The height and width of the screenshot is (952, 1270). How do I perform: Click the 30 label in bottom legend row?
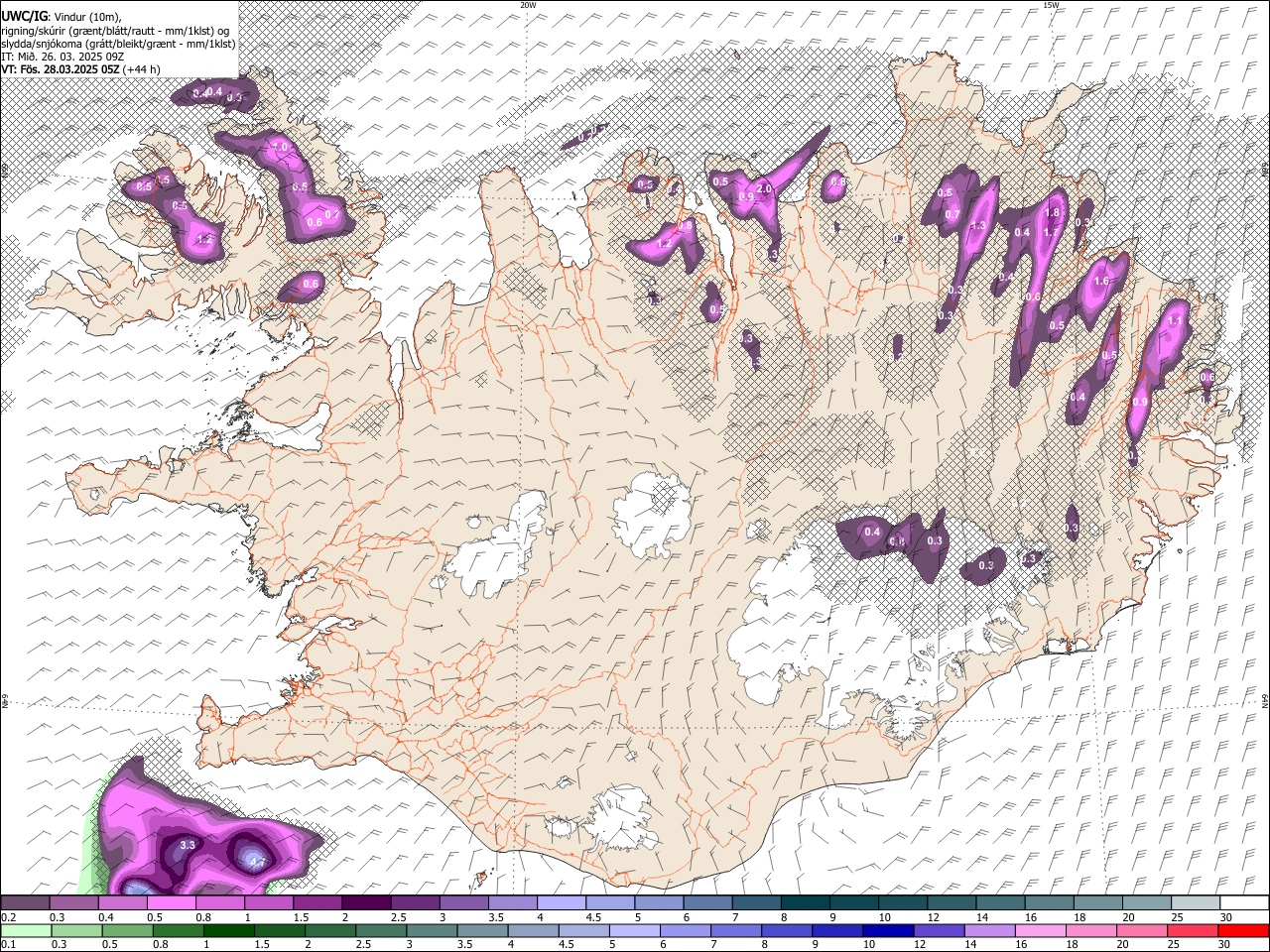(1226, 945)
